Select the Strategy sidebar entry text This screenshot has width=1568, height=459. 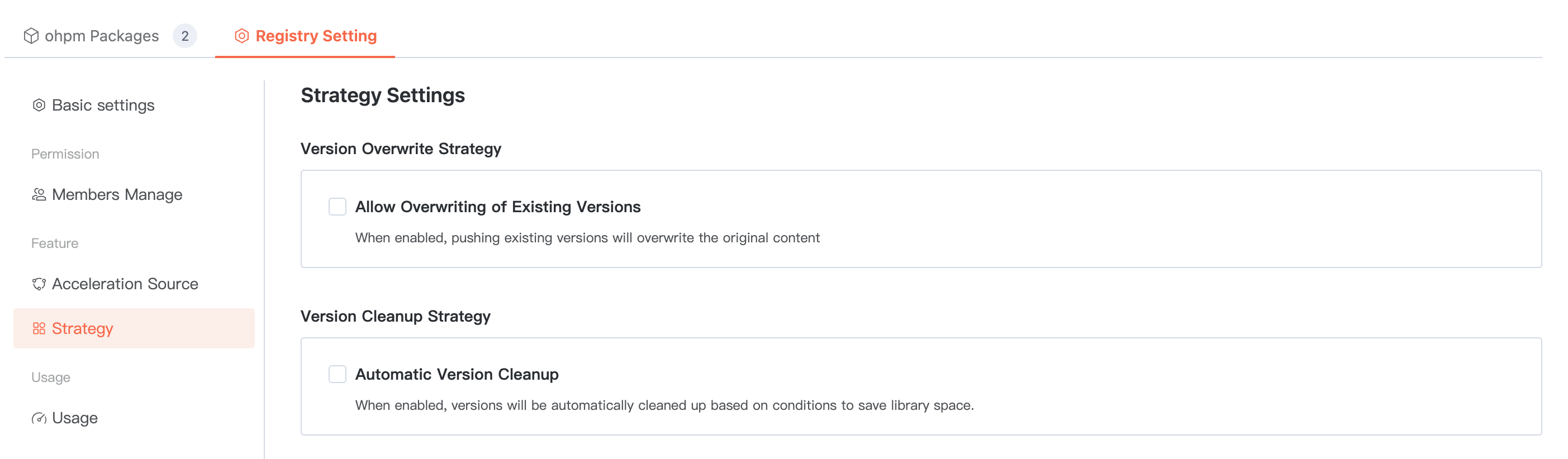(82, 328)
